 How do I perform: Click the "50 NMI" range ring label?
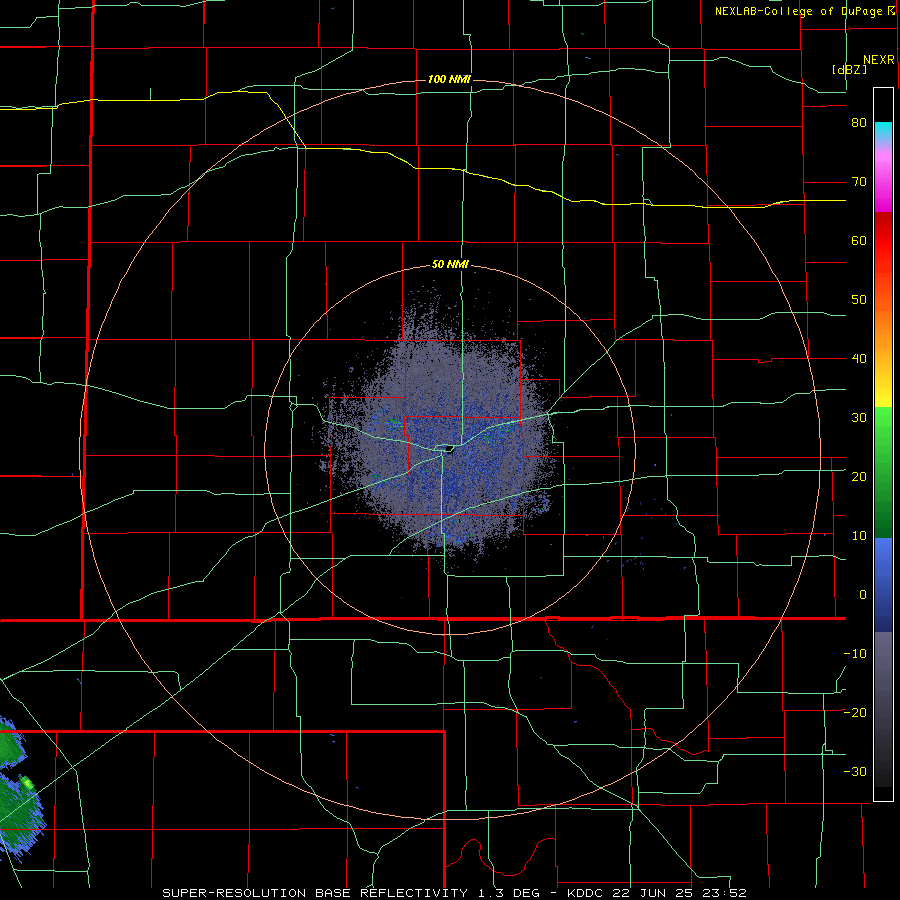[450, 264]
